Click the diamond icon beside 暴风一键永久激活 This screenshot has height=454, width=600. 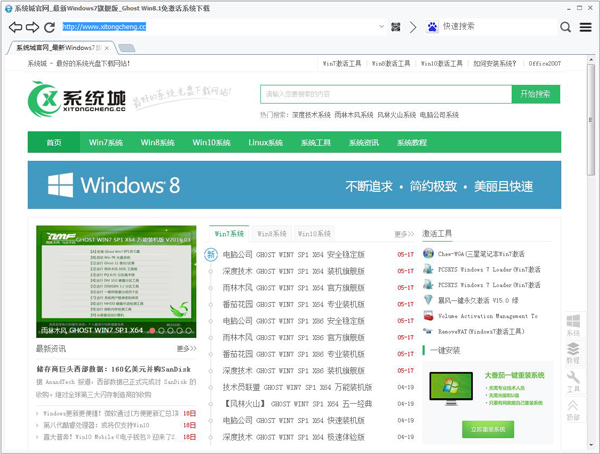pos(428,300)
